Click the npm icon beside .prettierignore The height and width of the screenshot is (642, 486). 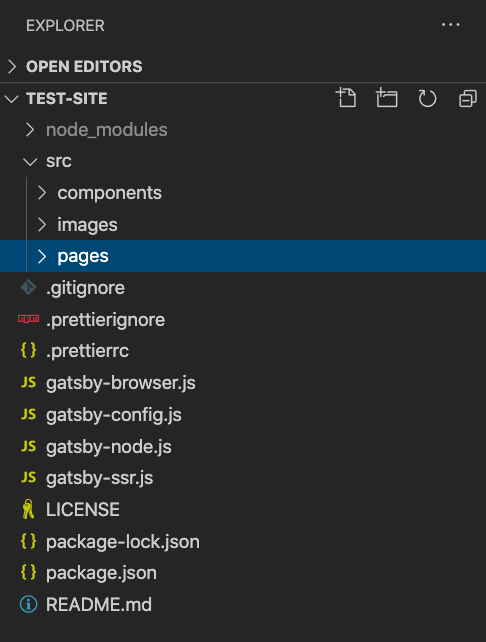(28, 319)
